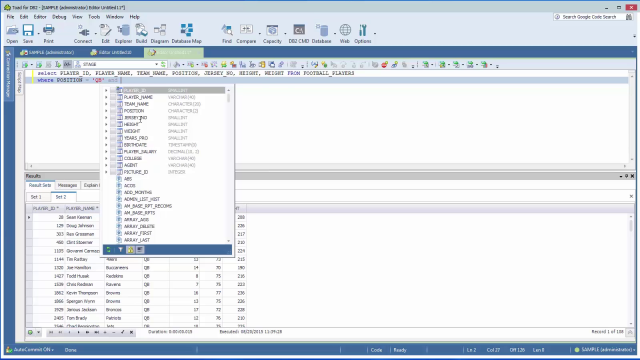The height and width of the screenshot is (360, 640).
Task: Click the editor horizontal scrollbar
Action: (328, 166)
